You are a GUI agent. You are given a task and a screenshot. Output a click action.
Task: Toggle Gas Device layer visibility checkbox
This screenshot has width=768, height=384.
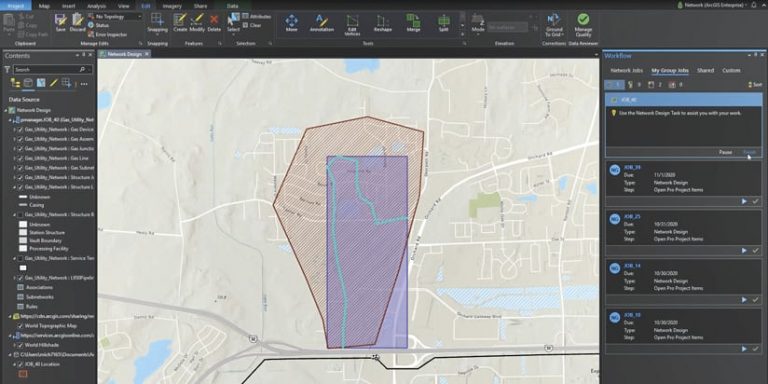[x=20, y=129]
